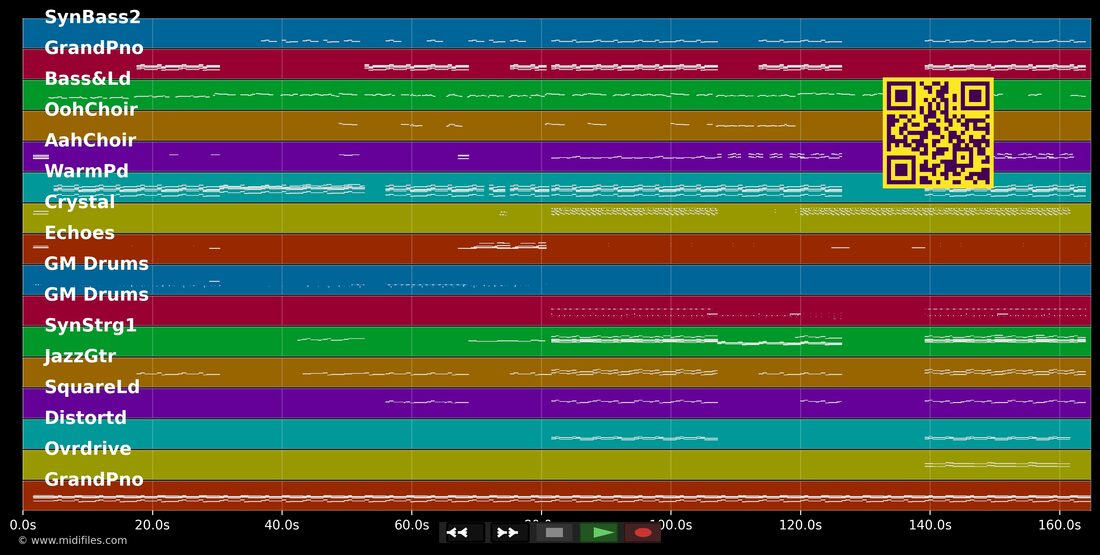Select the AahChoir track label
This screenshot has width=1100, height=555.
(x=90, y=140)
